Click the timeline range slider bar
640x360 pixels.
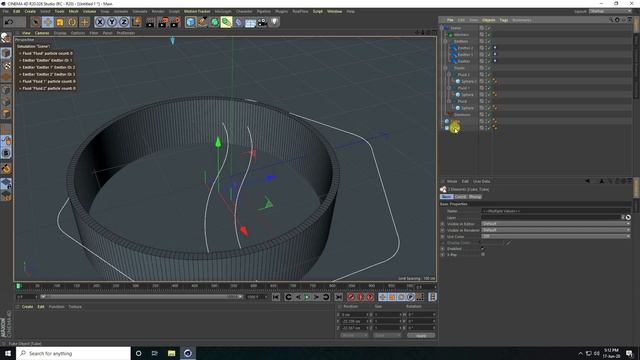(142, 297)
